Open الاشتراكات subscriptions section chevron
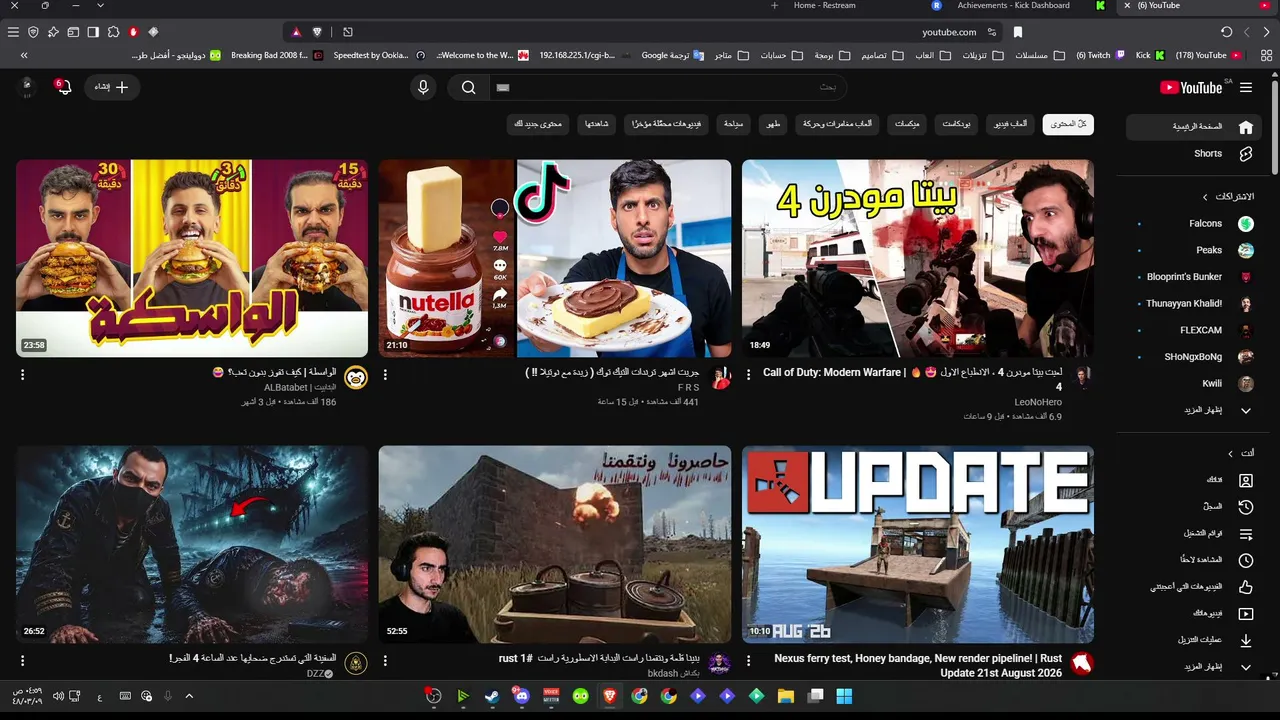The width and height of the screenshot is (1280, 720). coord(1205,197)
